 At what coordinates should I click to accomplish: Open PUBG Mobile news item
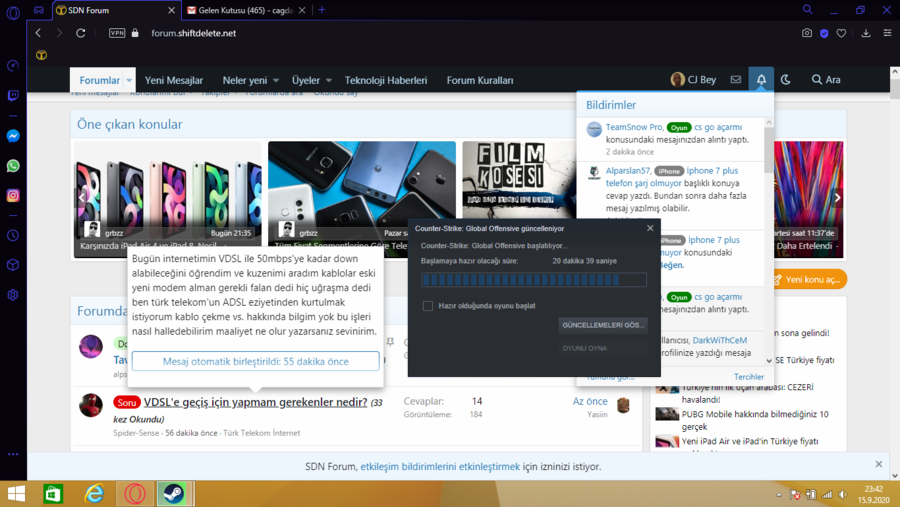tap(755, 420)
